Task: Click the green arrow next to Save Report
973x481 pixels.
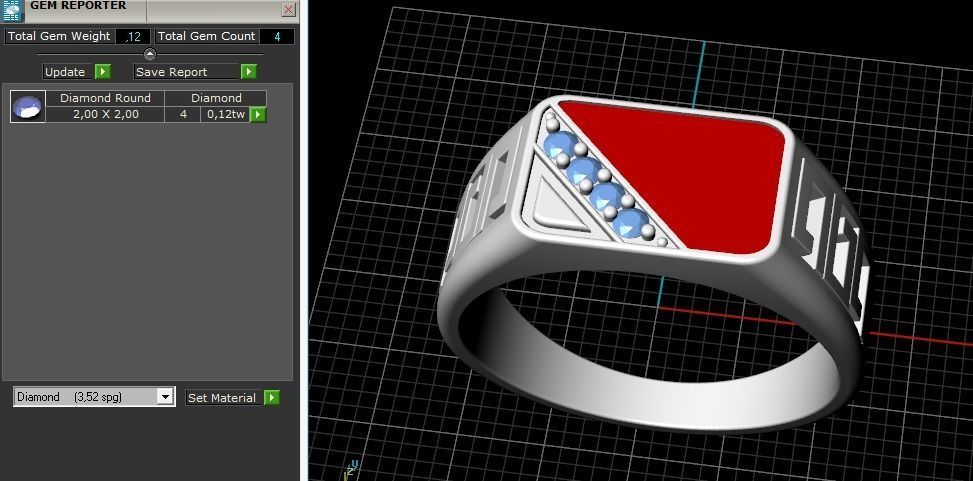Action: 249,72
